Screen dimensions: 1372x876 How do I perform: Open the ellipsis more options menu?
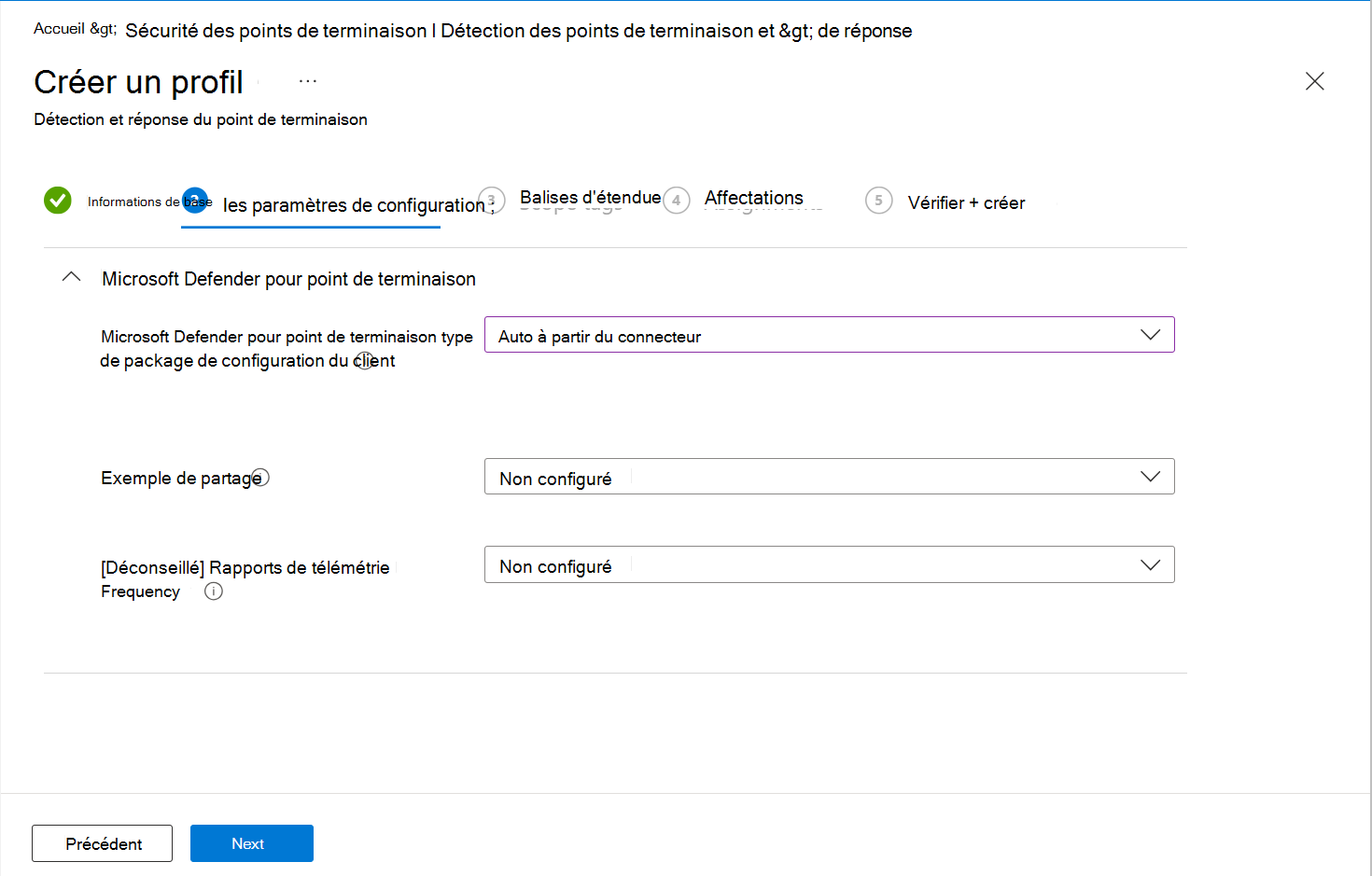[308, 81]
